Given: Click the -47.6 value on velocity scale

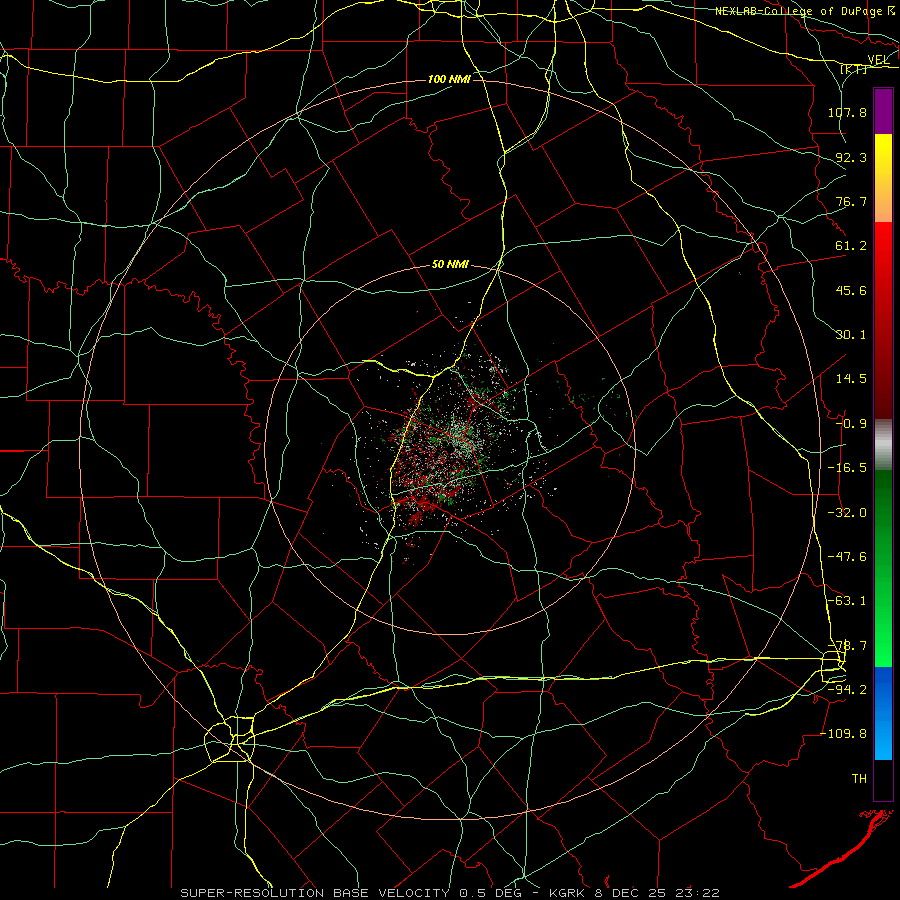Looking at the screenshot, I should point(847,557).
